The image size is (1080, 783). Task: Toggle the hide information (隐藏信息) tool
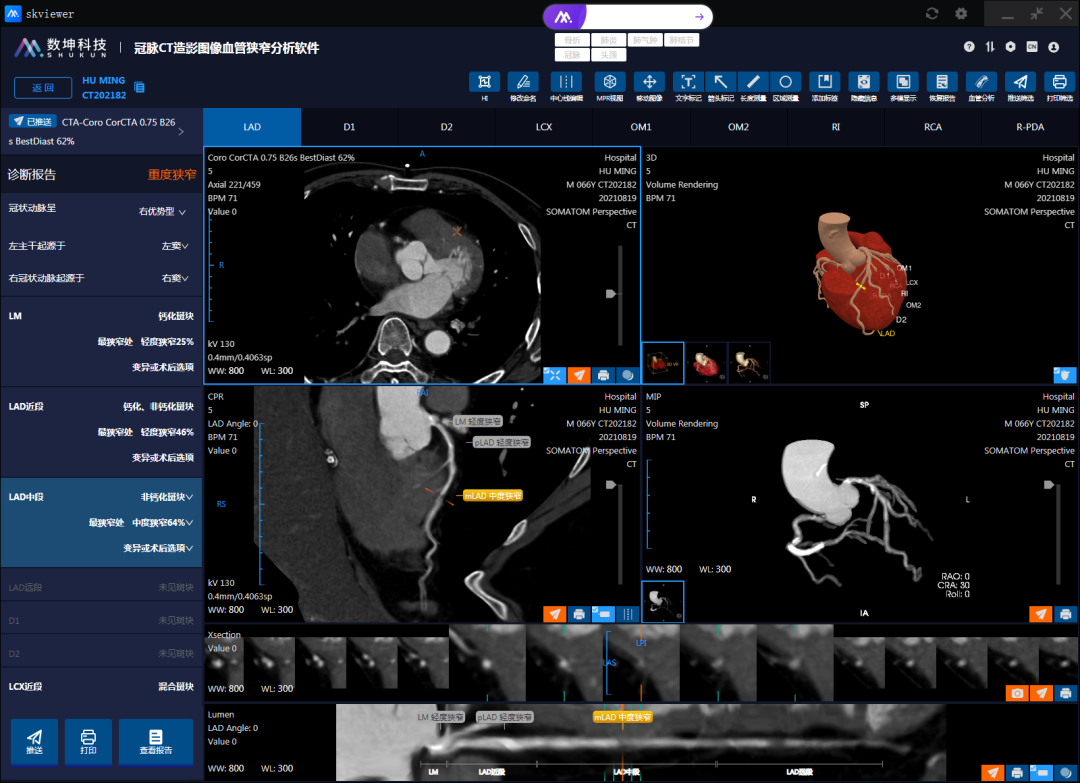(863, 83)
